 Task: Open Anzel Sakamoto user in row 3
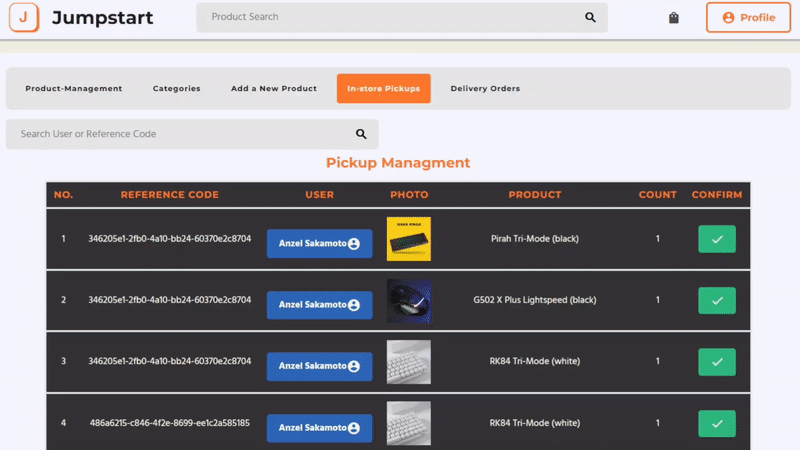(319, 366)
